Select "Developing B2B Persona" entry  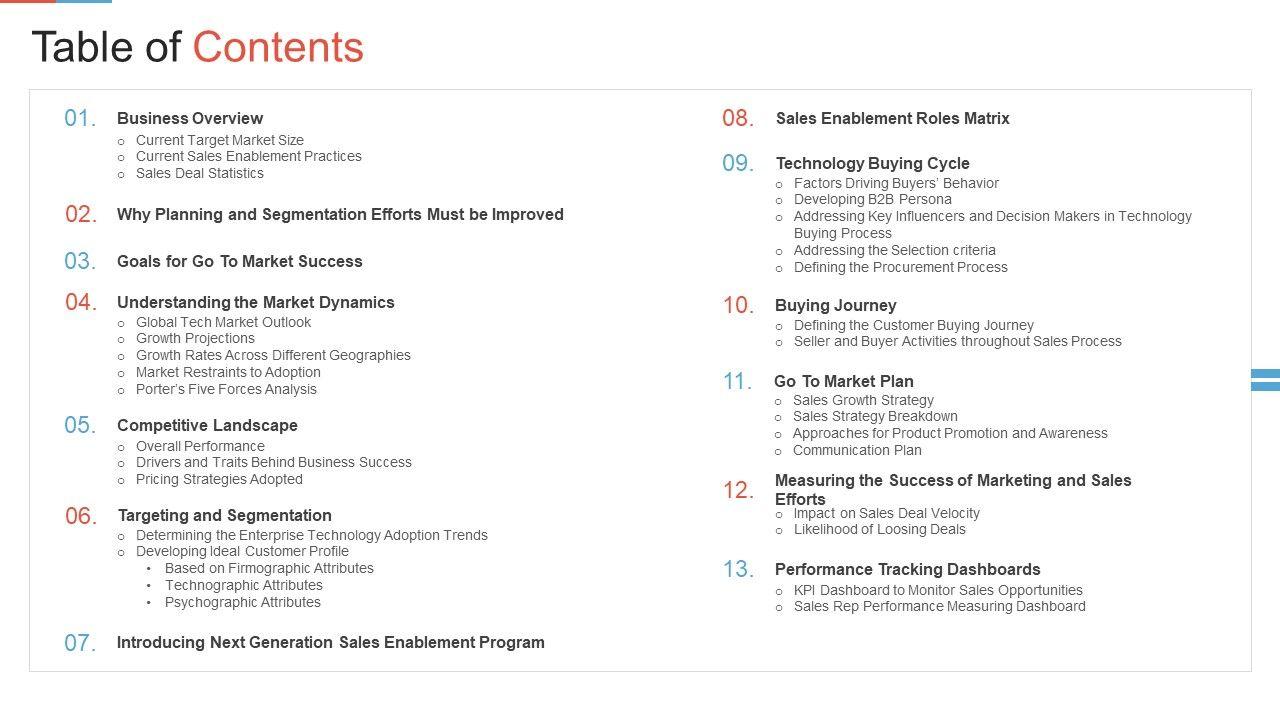pyautogui.click(x=872, y=199)
